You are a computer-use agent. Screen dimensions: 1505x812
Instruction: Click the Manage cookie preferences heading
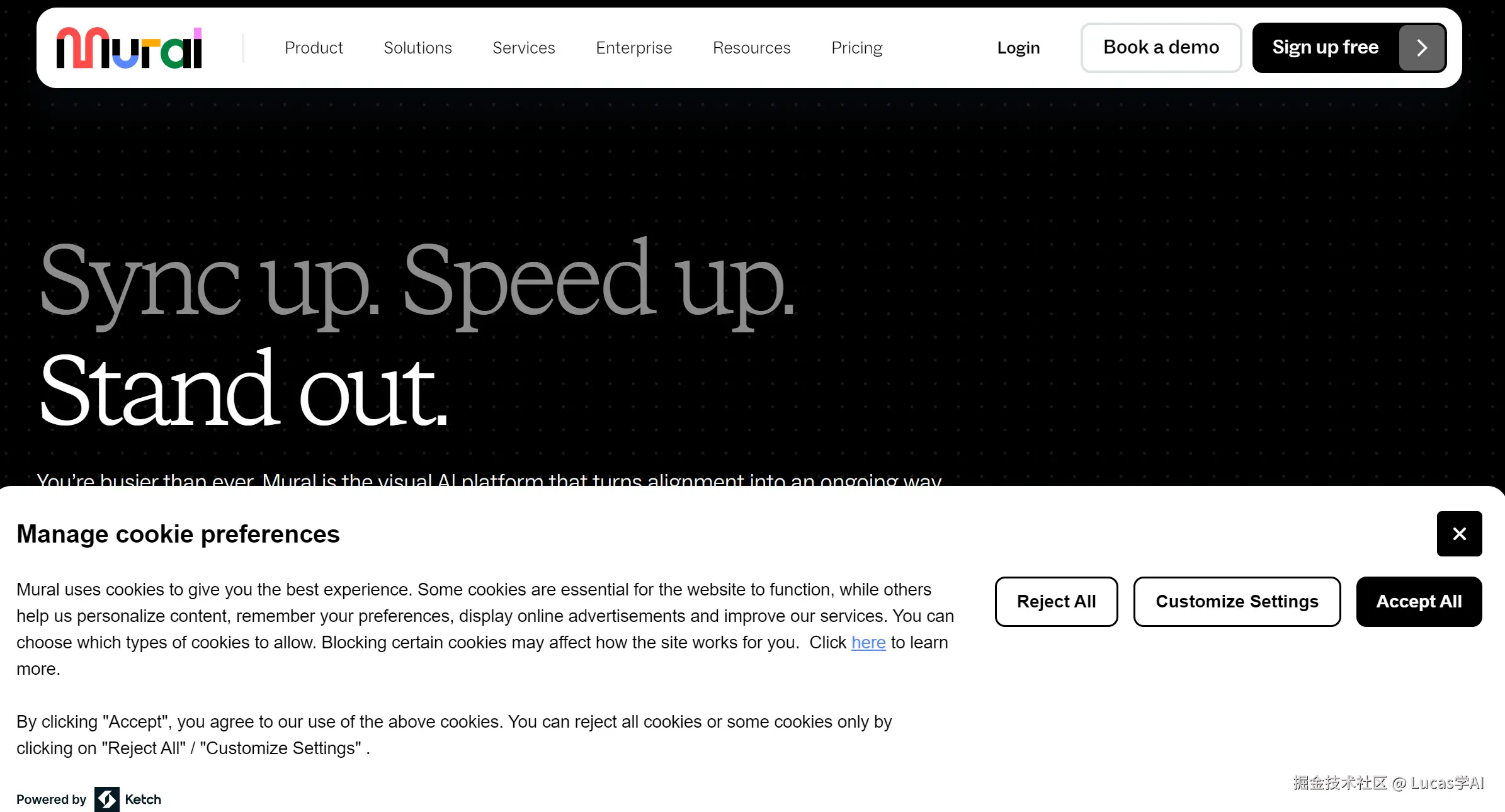(x=178, y=534)
